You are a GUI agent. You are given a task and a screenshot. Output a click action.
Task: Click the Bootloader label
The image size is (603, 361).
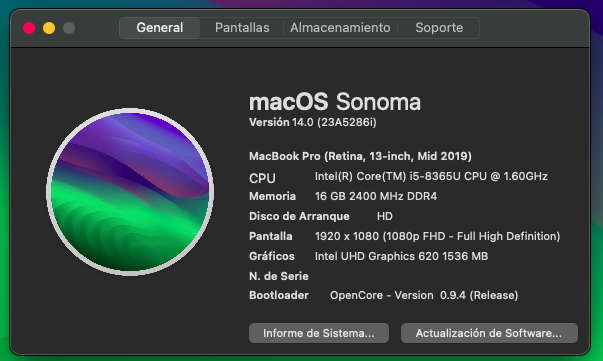[279, 295]
